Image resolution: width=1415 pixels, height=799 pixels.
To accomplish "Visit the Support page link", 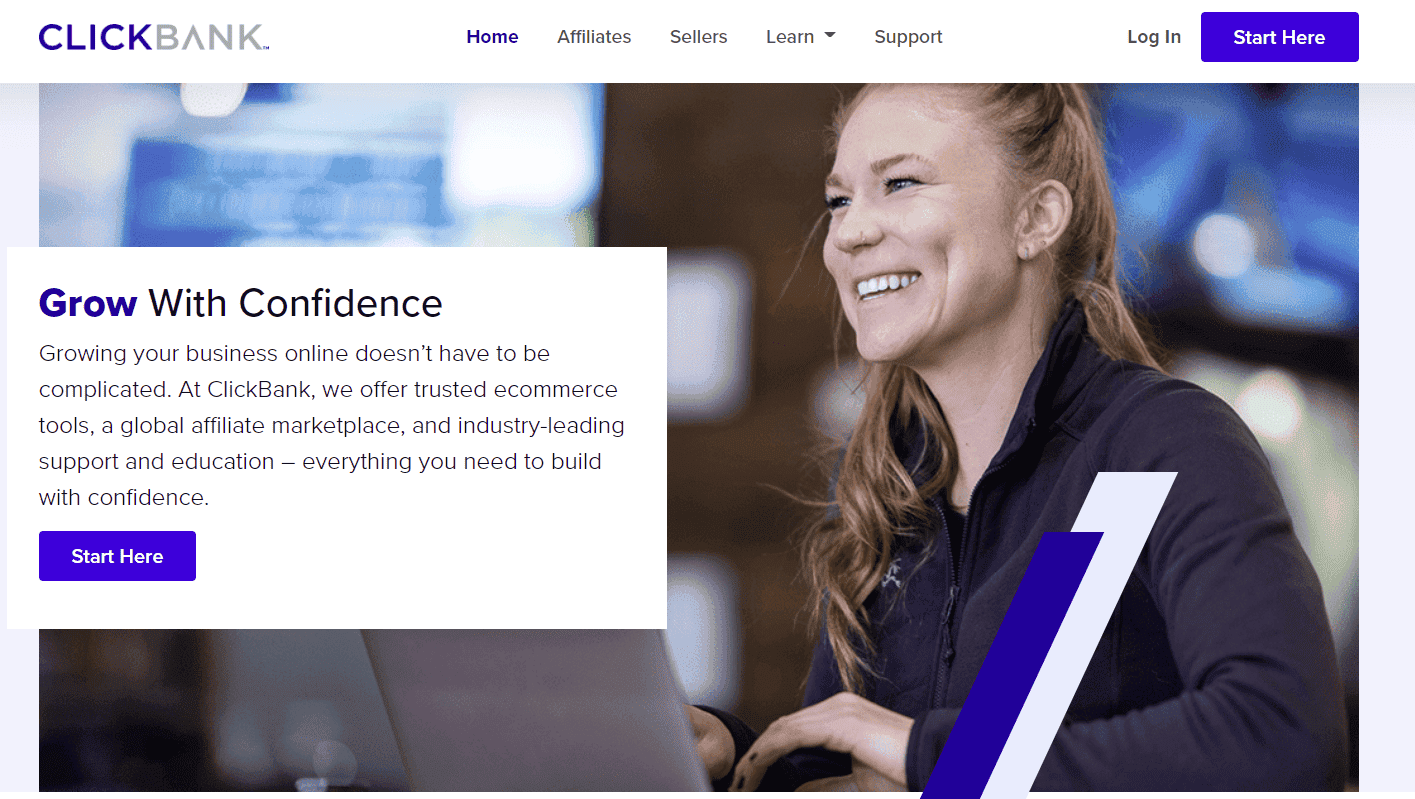I will 908,37.
